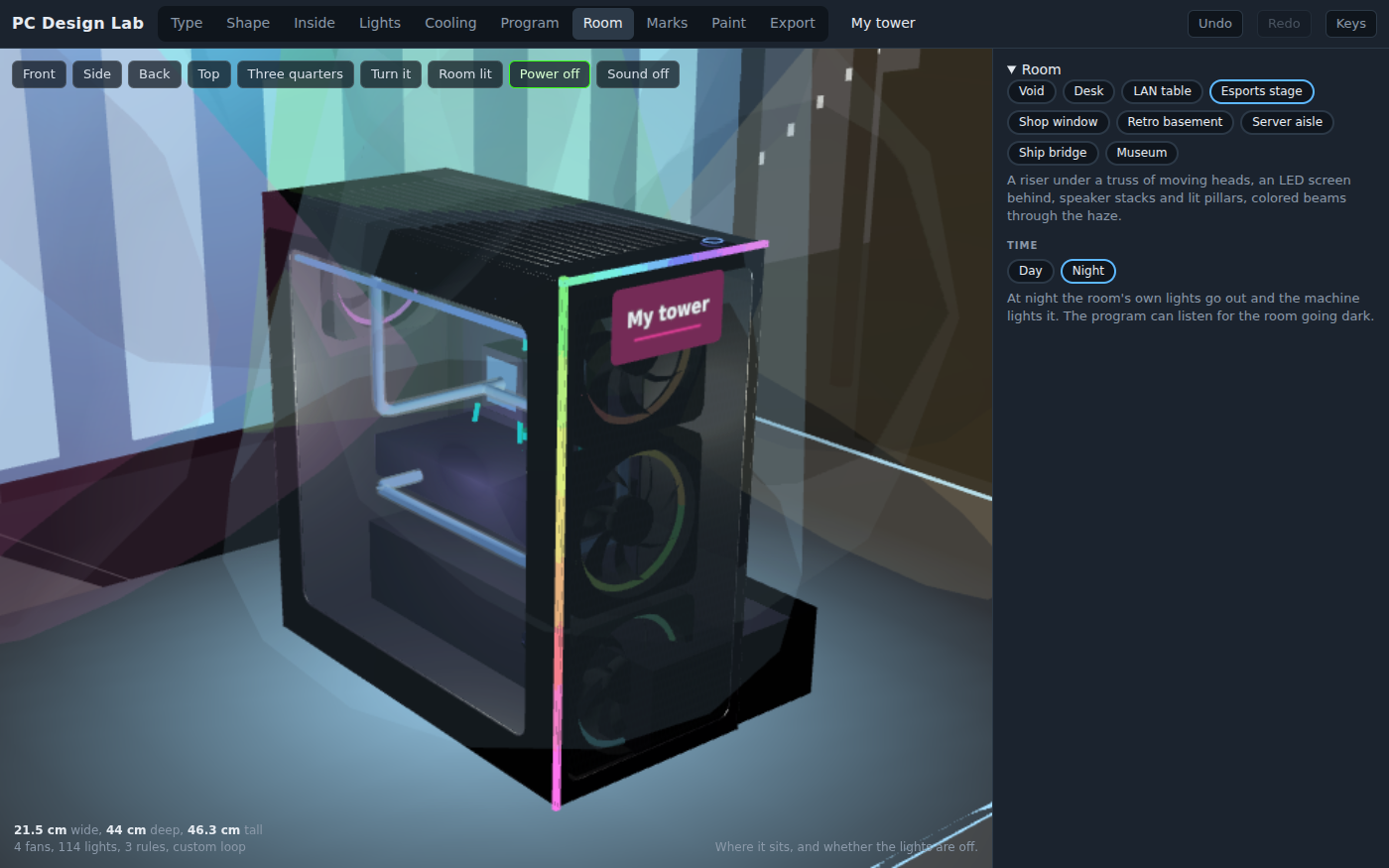Open the Inside tab
The height and width of the screenshot is (868, 1389).
[315, 23]
